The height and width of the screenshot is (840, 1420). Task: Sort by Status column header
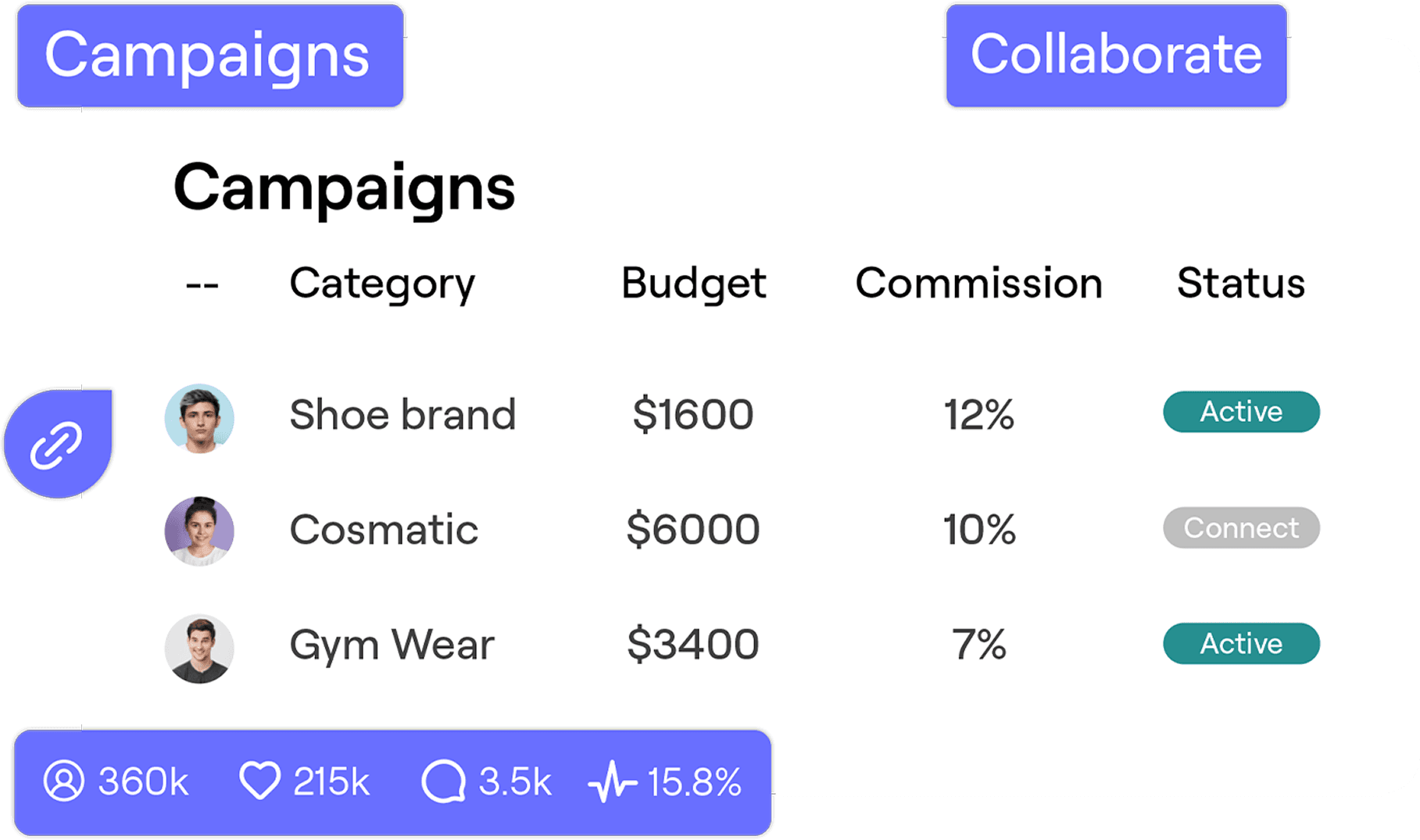pos(1241,283)
